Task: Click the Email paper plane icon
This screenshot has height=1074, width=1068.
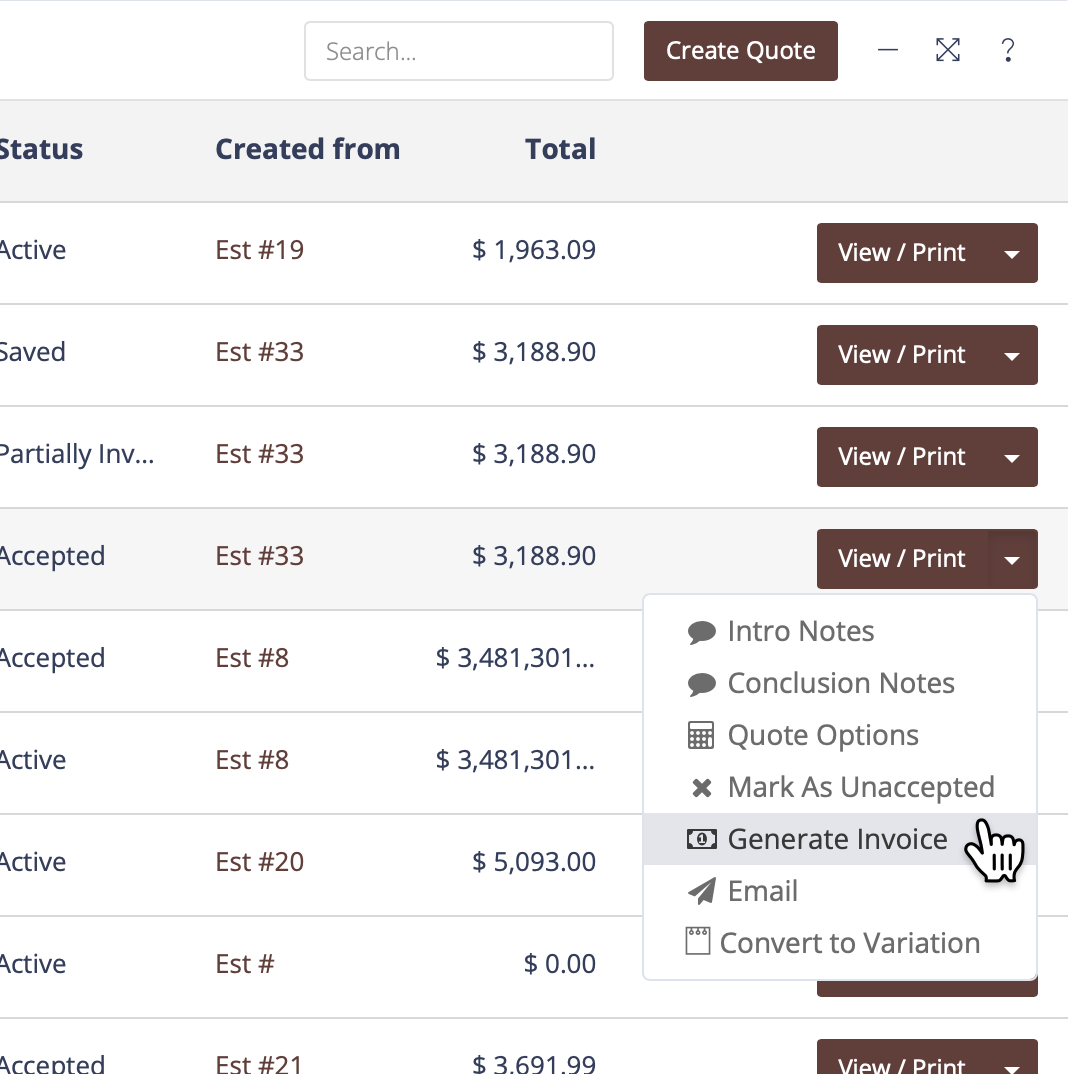Action: 702,892
